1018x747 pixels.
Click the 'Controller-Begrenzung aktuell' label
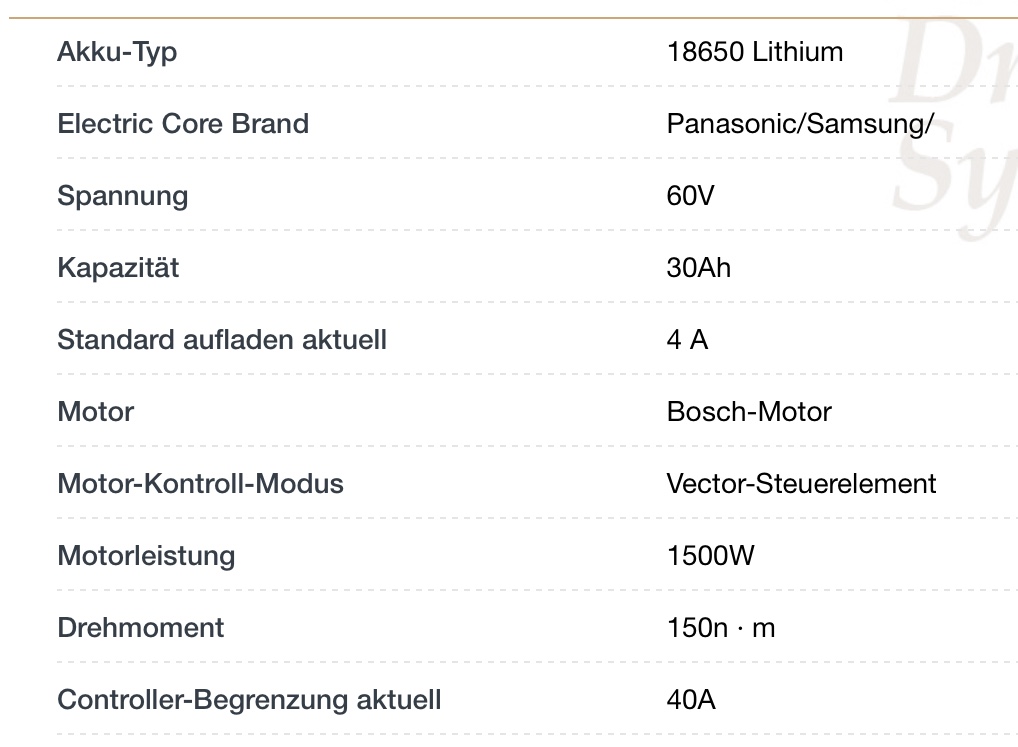pos(249,700)
